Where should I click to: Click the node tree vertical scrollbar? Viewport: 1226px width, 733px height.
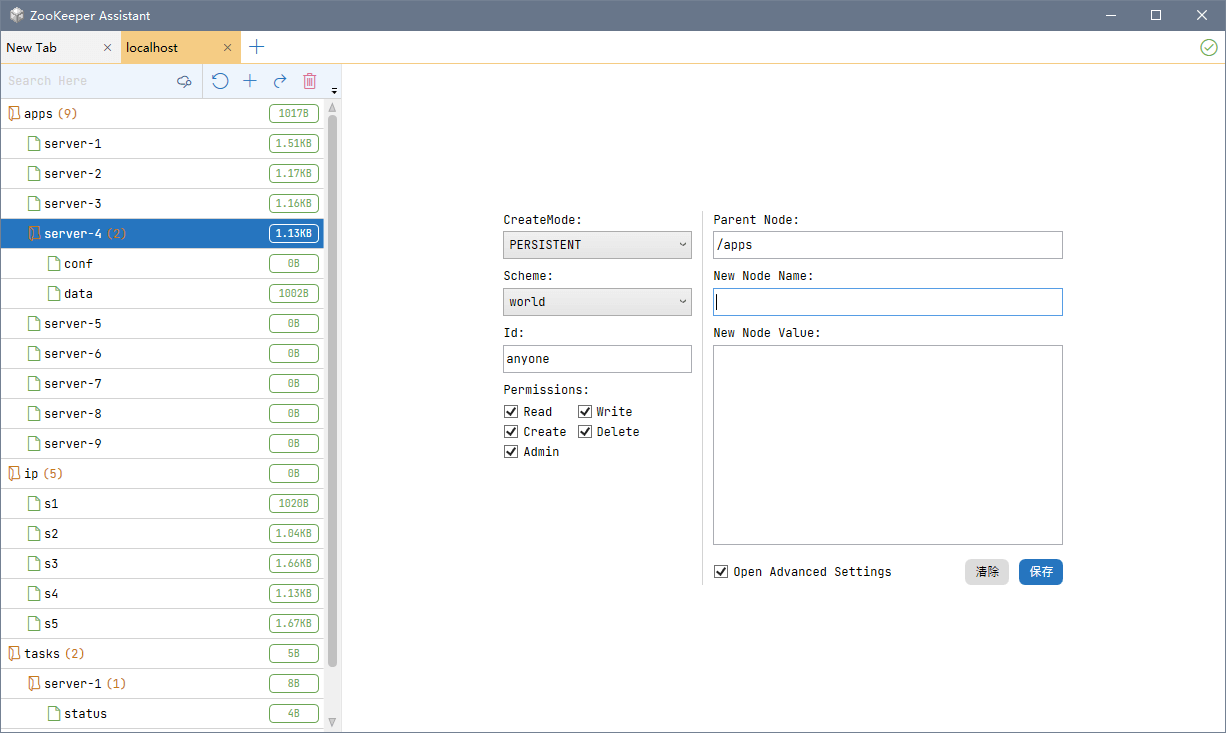333,390
